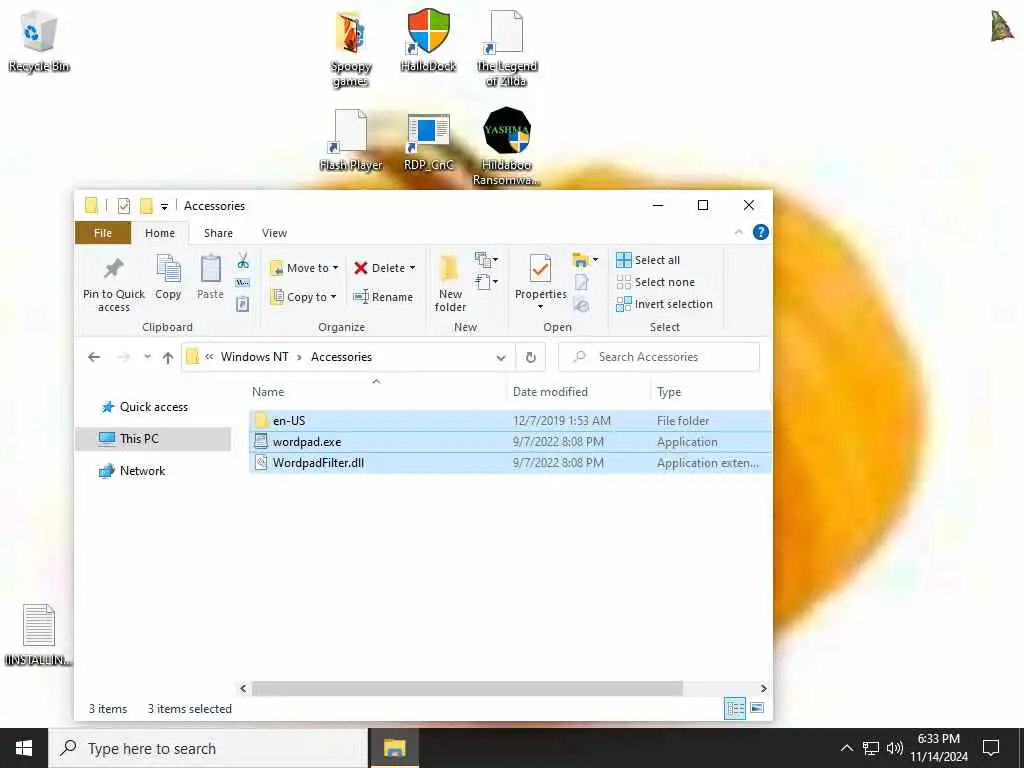Screen dimensions: 1024x768
Task: Select HalloDock shortcut on desktop
Action: coord(428,40)
